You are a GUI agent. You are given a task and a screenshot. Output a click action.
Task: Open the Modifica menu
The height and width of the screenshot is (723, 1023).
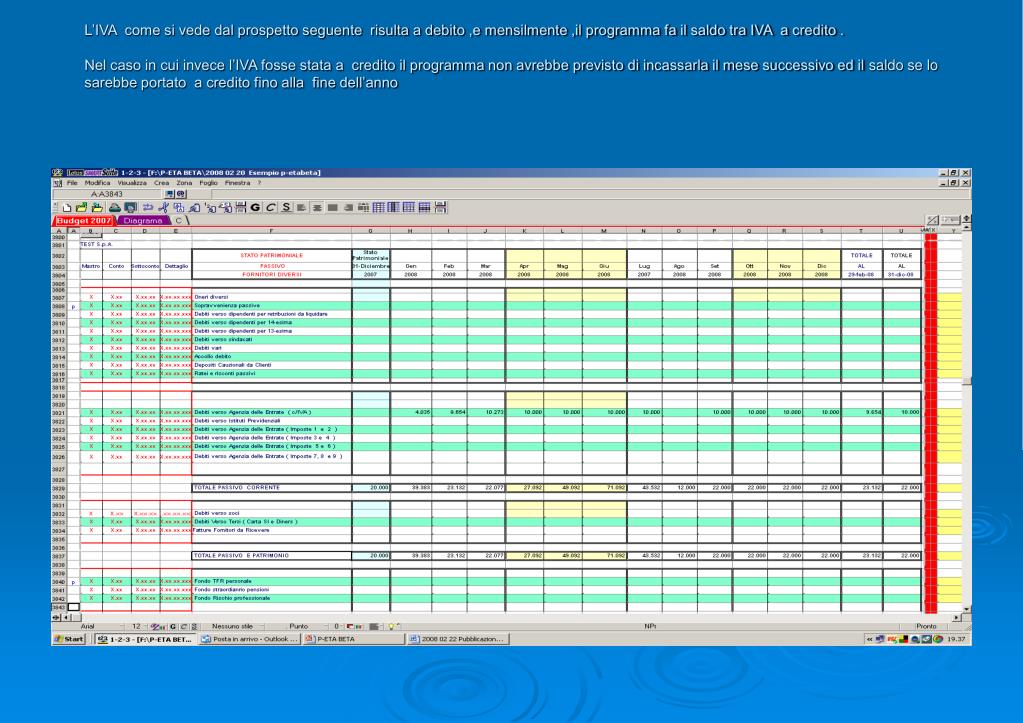[x=97, y=183]
